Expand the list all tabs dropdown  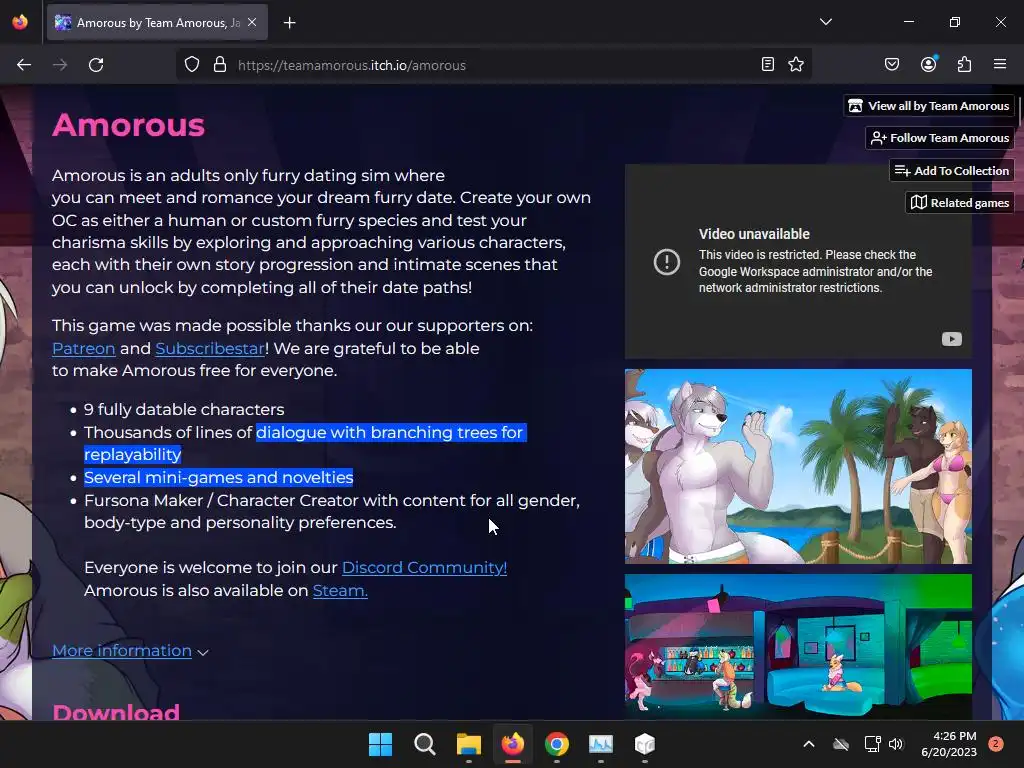click(826, 22)
